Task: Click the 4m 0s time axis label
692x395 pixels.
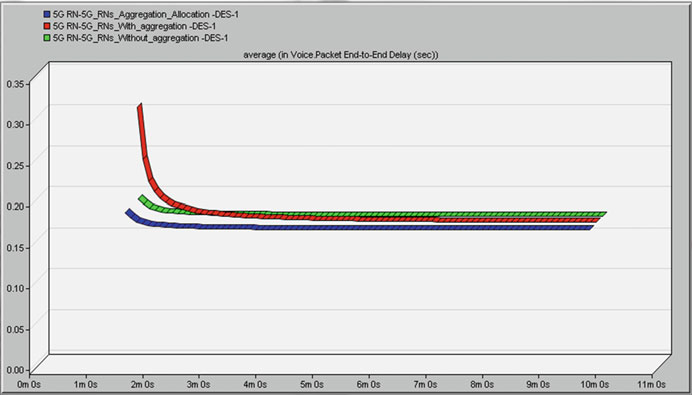Action: [255, 384]
